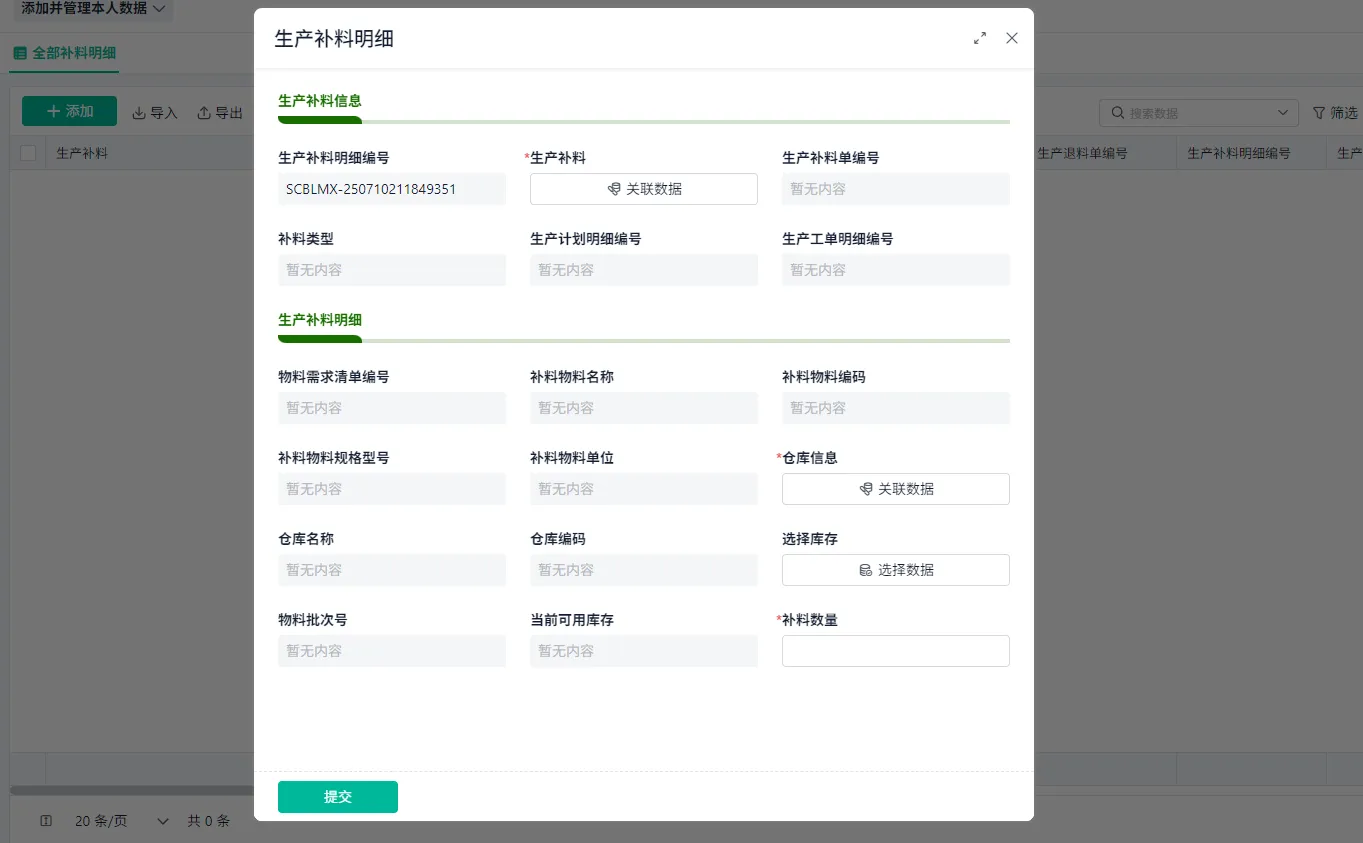Click the funnel icon beside 筛选
This screenshot has height=843, width=1363.
point(1319,113)
